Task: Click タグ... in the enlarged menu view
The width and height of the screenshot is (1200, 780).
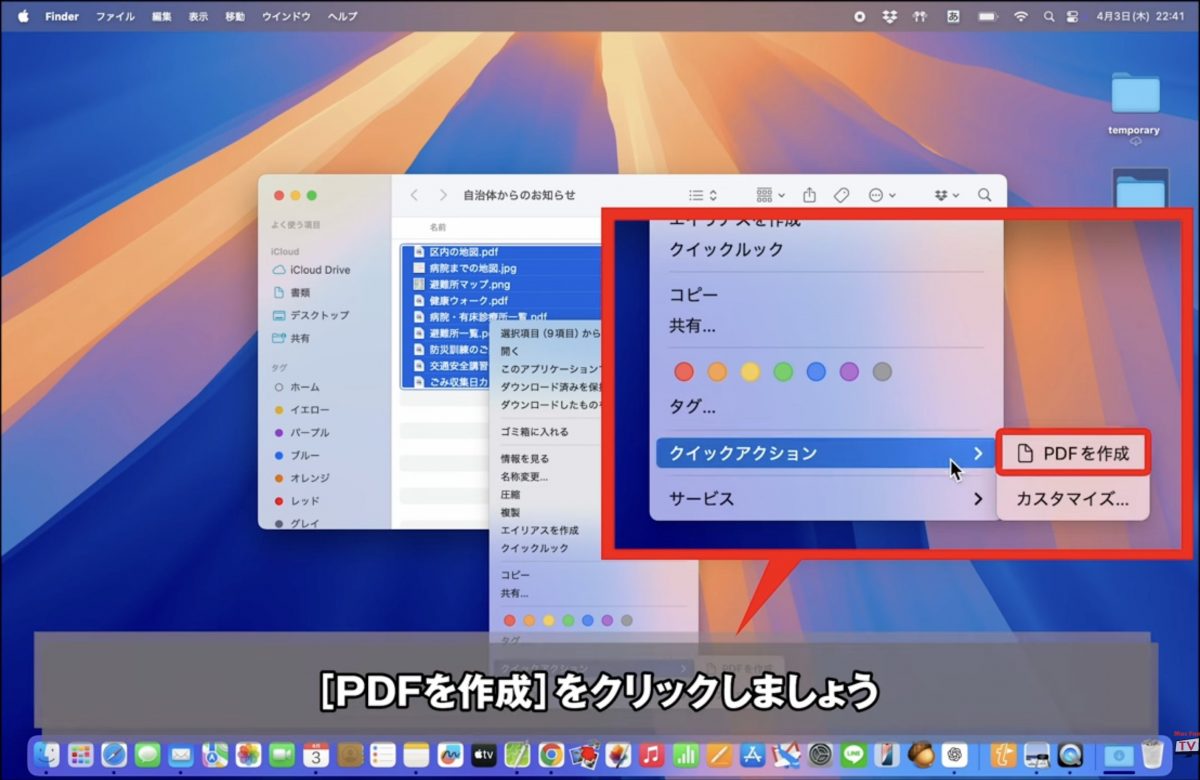Action: (x=692, y=407)
